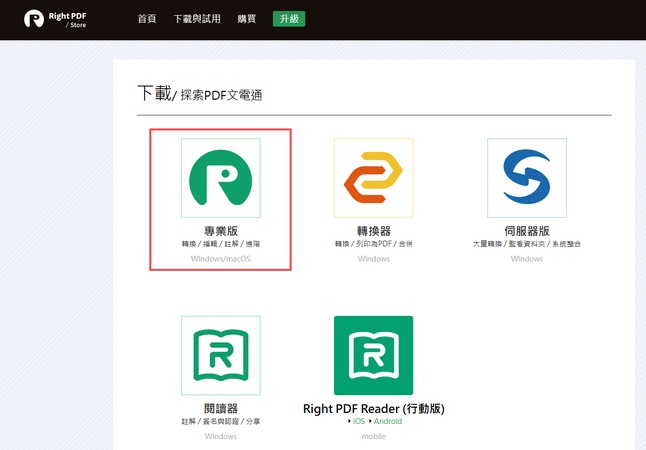The width and height of the screenshot is (646, 450).
Task: Click the 閱讀器 open-book logo icon
Action: pos(221,355)
